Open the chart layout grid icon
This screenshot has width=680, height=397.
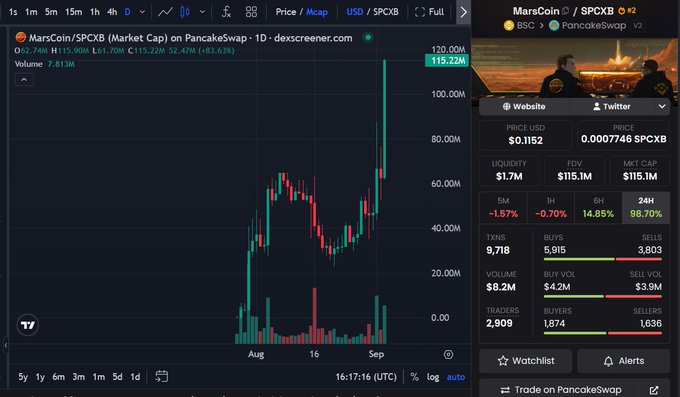tap(251, 12)
